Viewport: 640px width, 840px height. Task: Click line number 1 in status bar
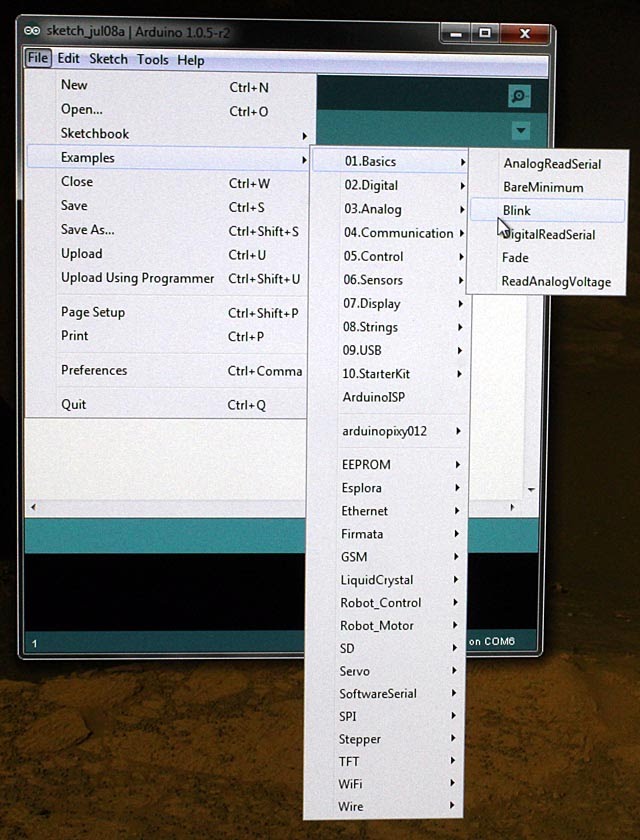[34, 643]
